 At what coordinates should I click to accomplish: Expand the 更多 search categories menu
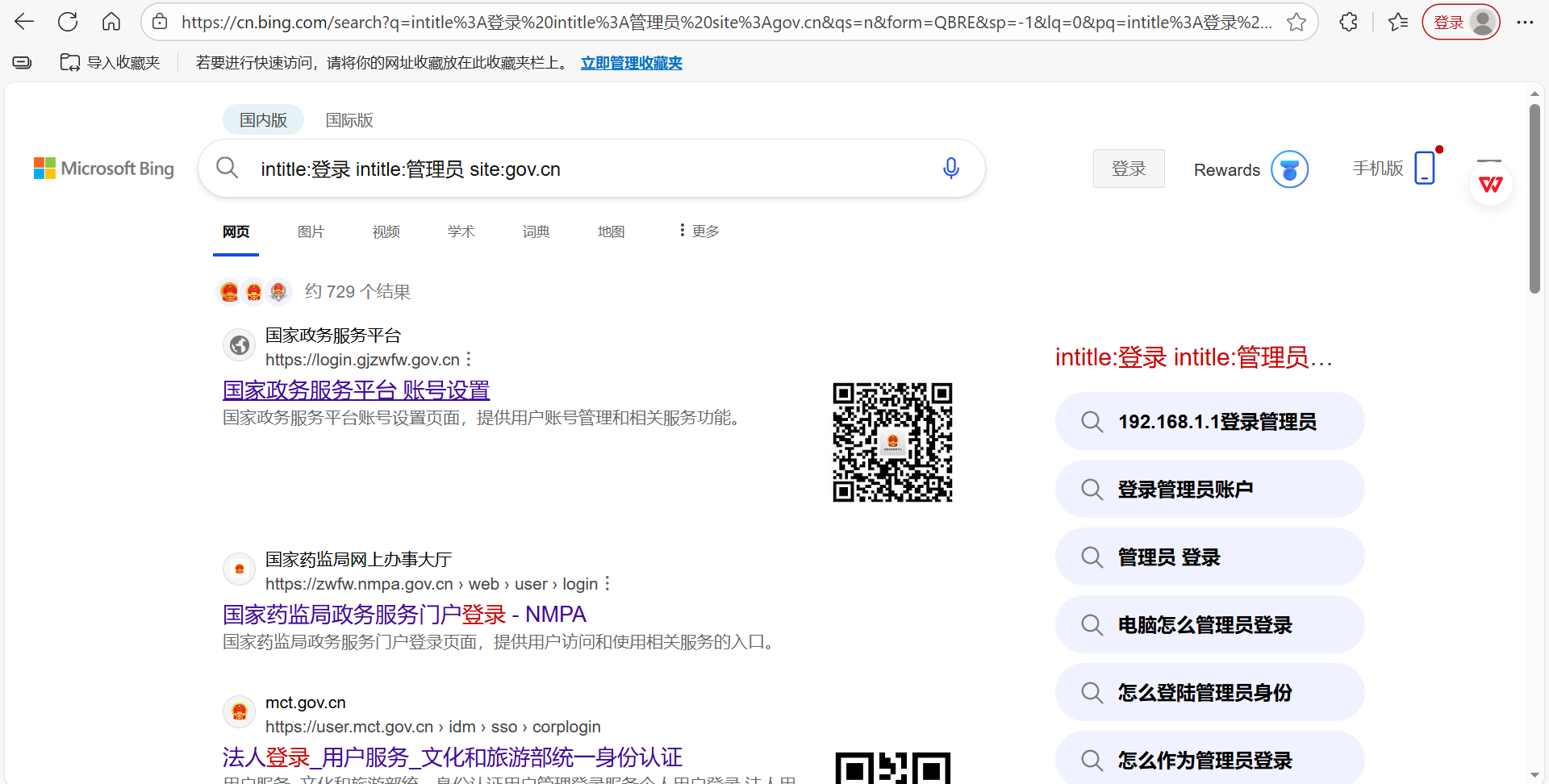click(x=699, y=231)
